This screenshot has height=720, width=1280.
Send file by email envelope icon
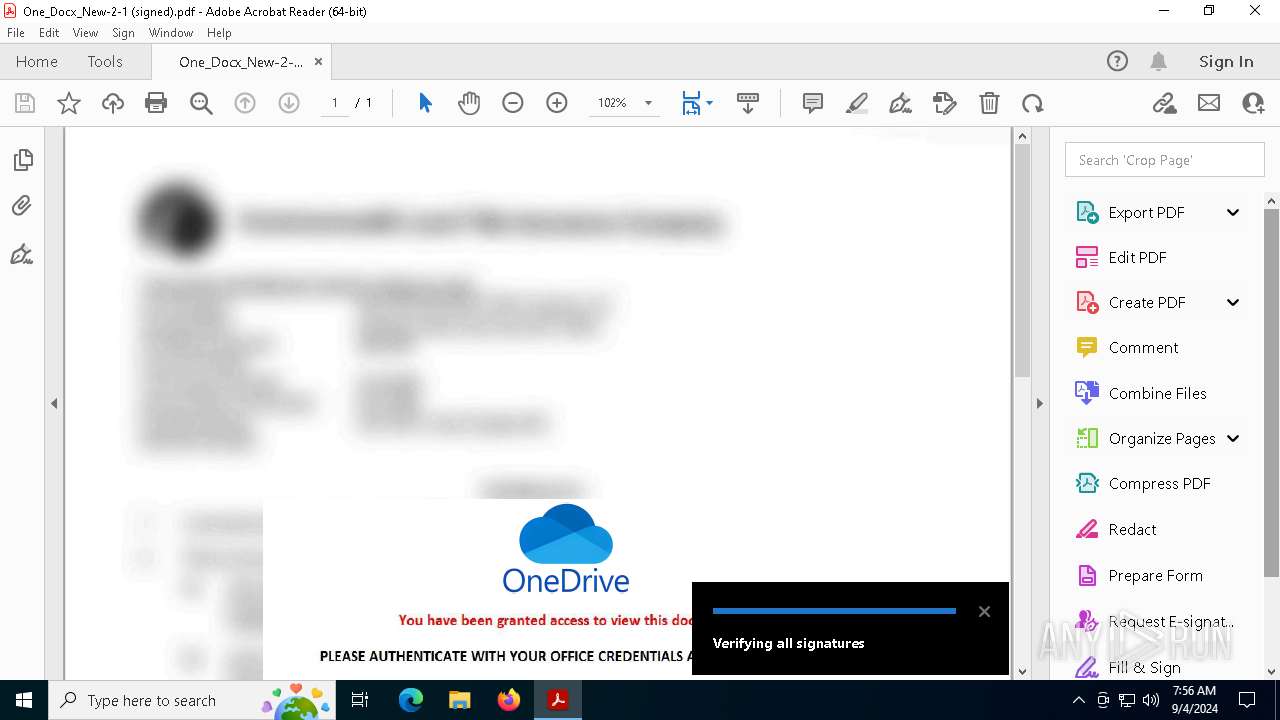(x=1209, y=103)
